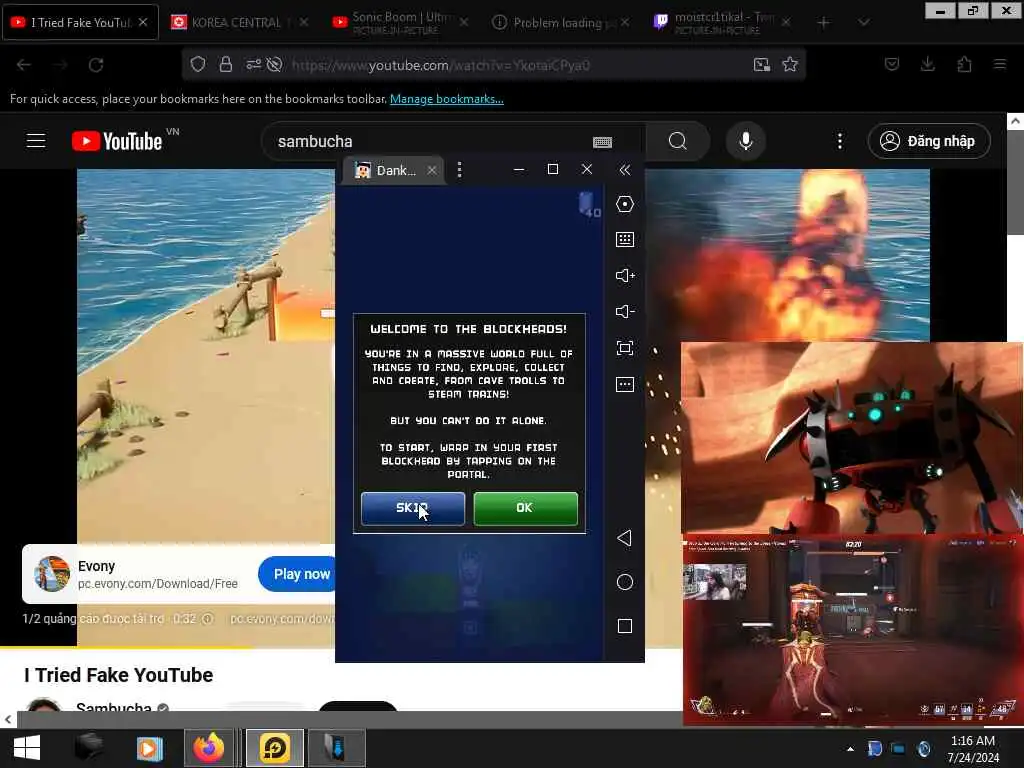
Task: Open YouTube virtual keyboard icon
Action: (x=602, y=142)
